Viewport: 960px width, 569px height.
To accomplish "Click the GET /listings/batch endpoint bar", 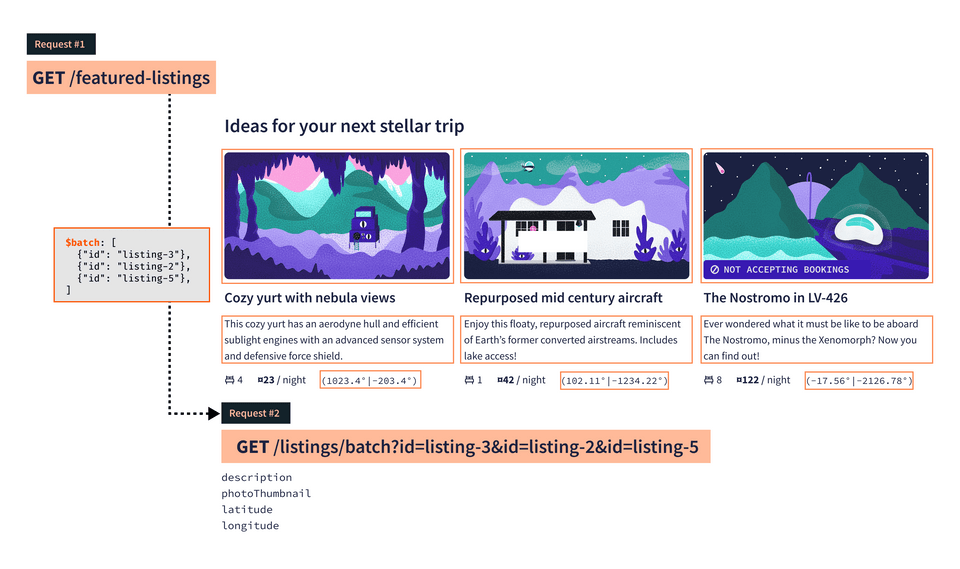I will point(466,447).
